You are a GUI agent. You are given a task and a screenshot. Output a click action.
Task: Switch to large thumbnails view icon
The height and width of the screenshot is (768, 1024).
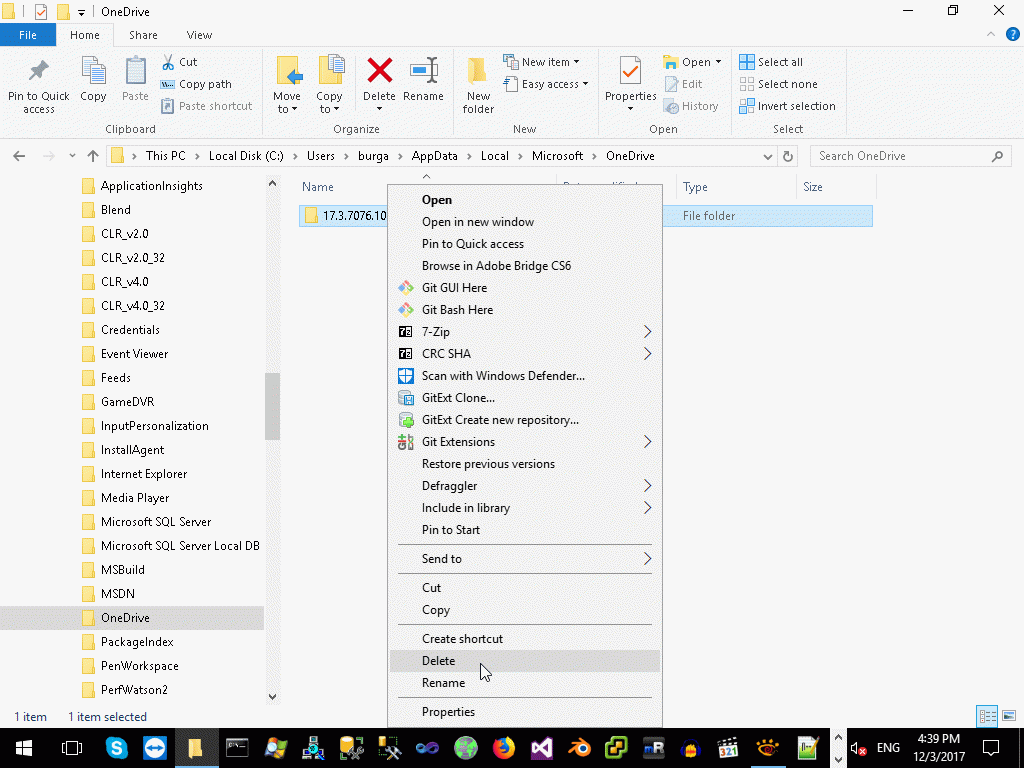pos(1009,716)
